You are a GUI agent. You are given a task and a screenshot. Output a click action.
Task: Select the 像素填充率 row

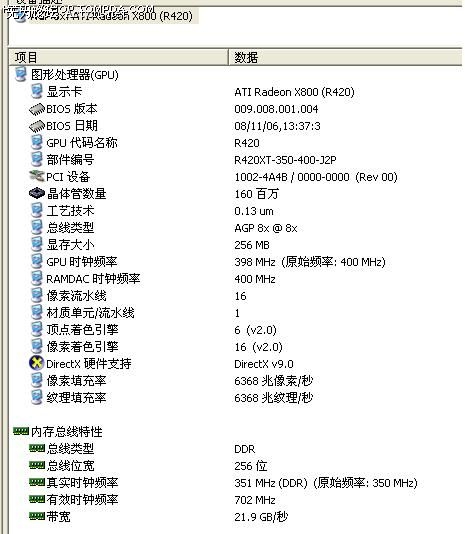pyautogui.click(x=235, y=380)
